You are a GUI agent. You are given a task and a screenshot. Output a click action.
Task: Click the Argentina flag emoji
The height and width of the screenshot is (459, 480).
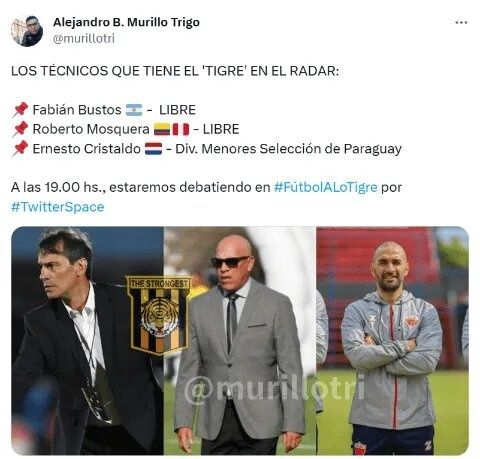tap(134, 110)
